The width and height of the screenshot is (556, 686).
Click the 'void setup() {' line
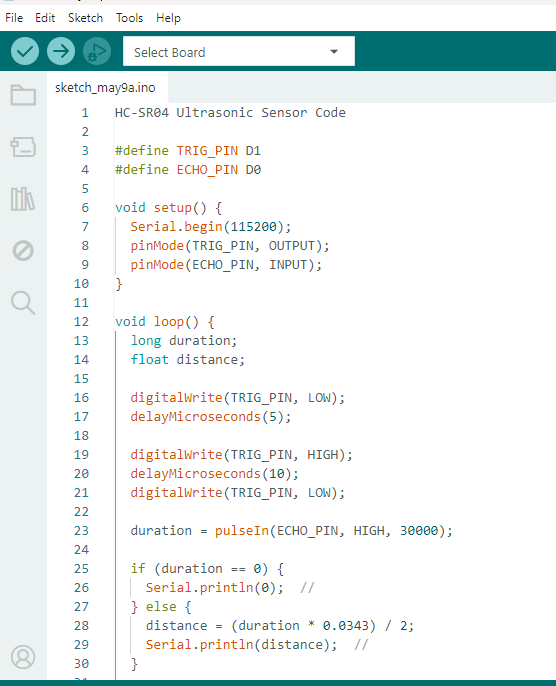tap(168, 208)
